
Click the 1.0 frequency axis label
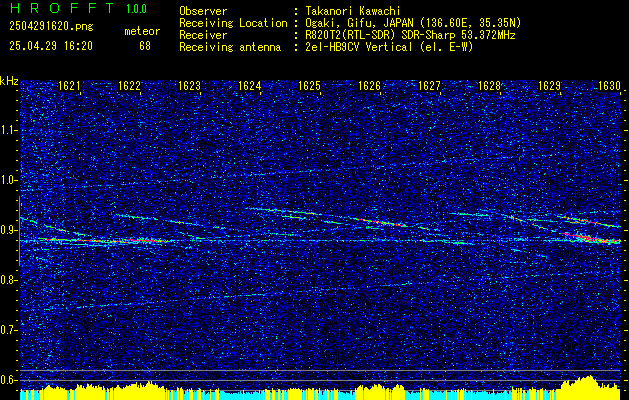point(9,180)
